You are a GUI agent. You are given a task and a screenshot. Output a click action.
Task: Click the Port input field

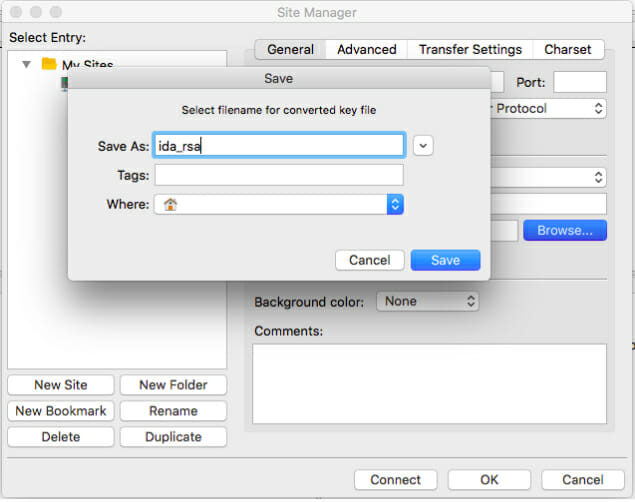click(x=580, y=82)
